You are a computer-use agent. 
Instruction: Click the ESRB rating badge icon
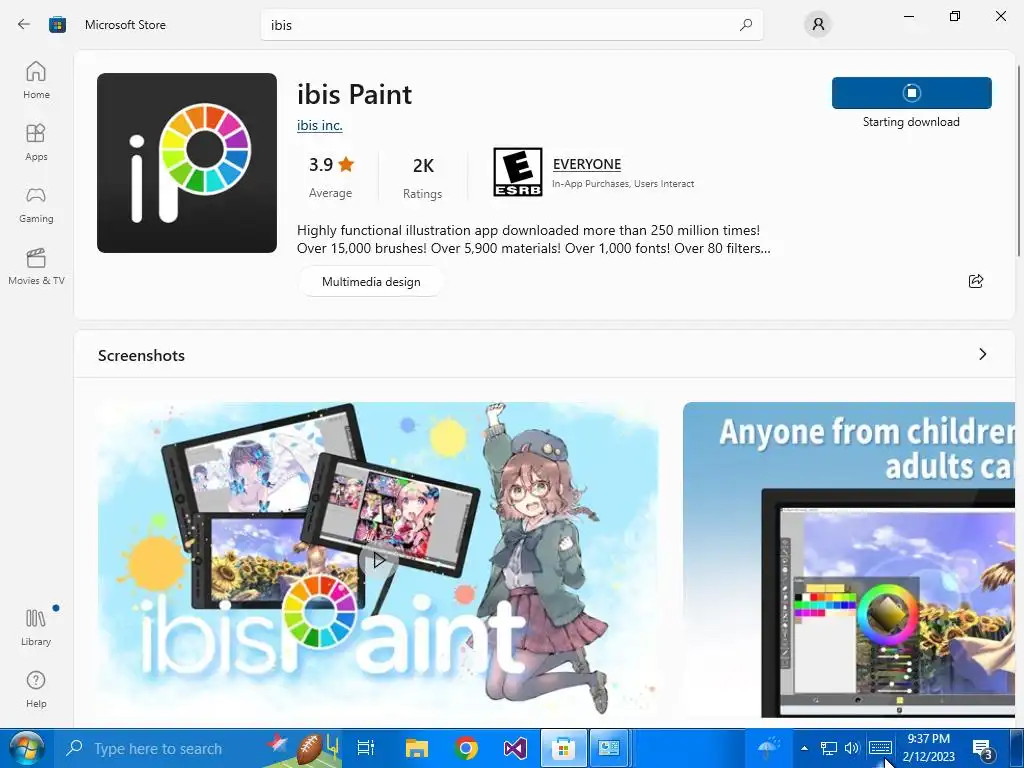click(518, 172)
